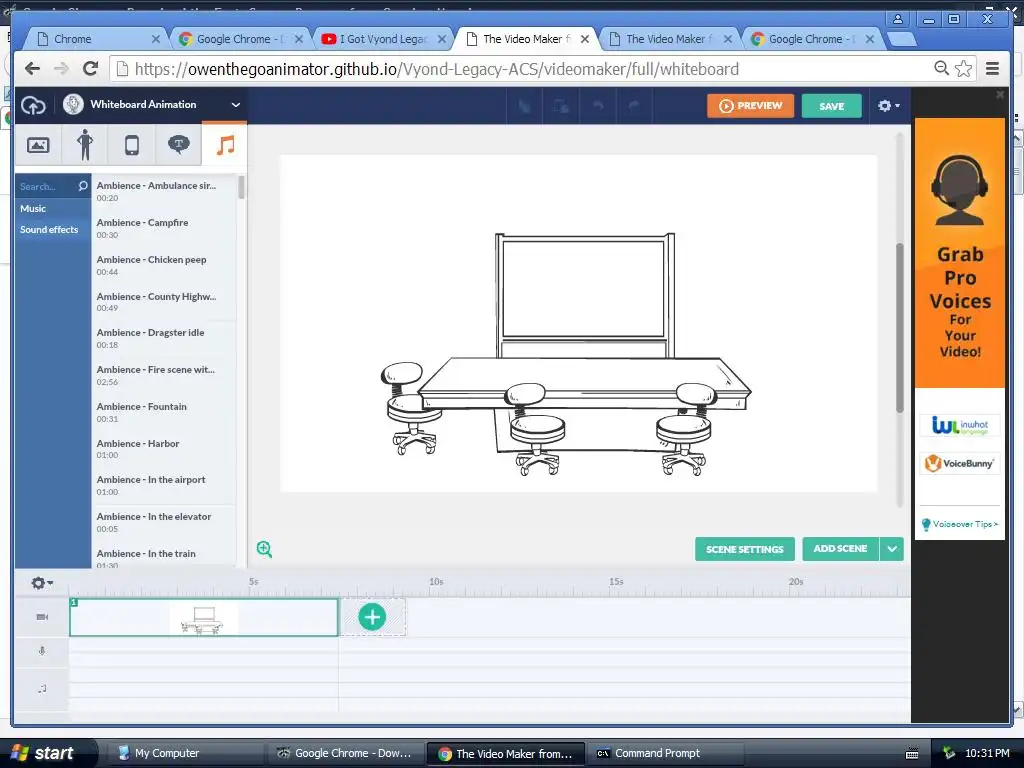Choose Ambience - In the train sound
The image size is (1024, 768).
point(163,556)
